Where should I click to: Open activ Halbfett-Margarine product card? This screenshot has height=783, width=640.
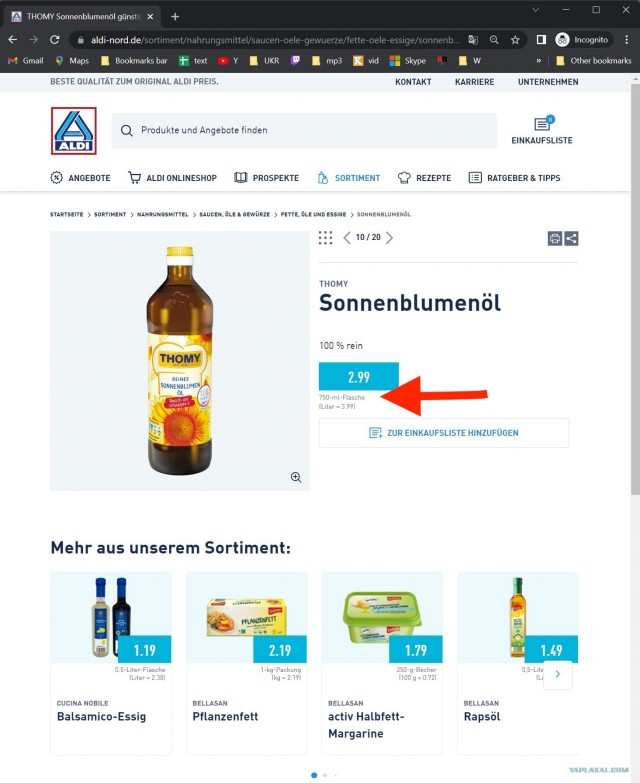click(x=382, y=663)
